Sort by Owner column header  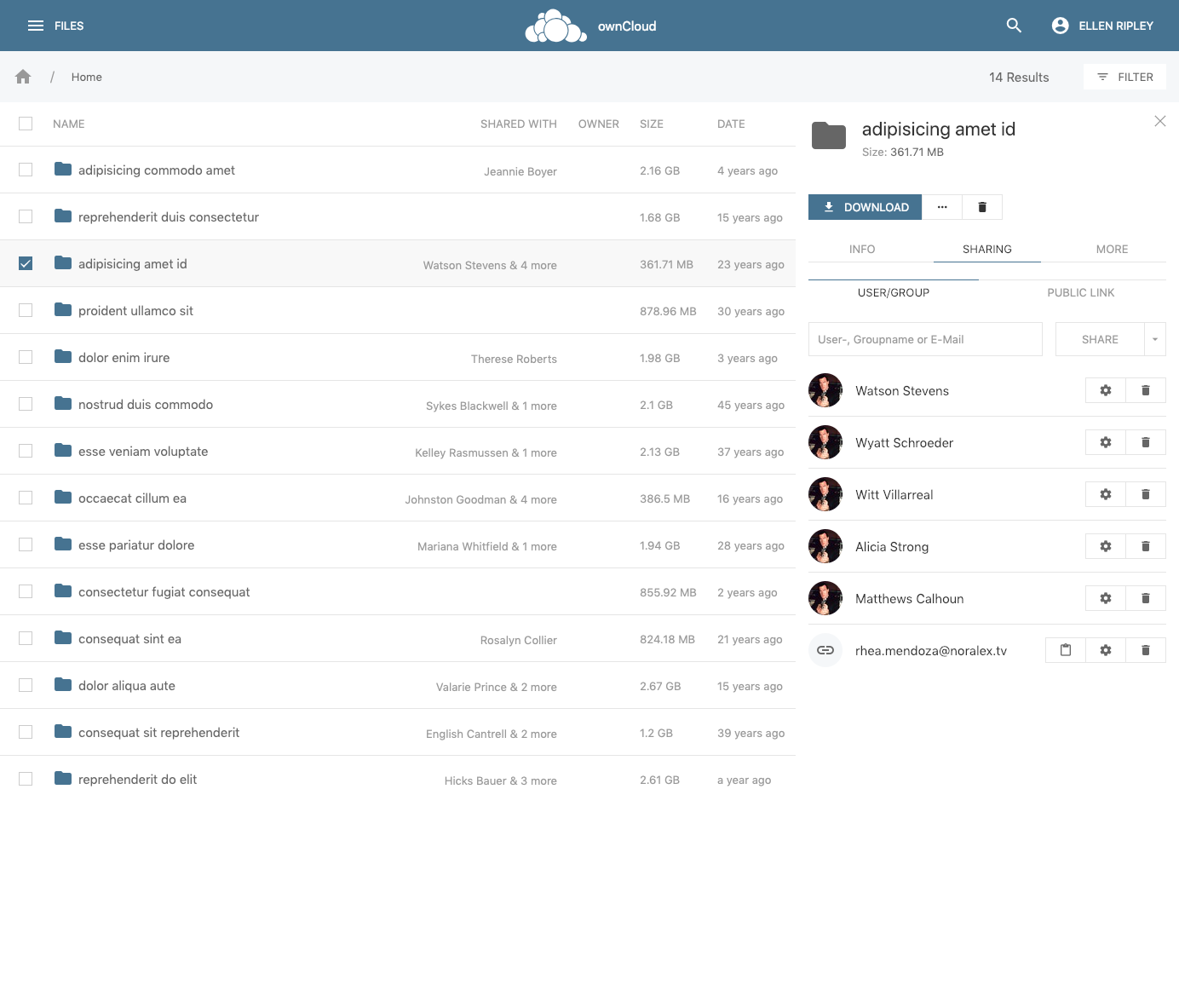[599, 124]
